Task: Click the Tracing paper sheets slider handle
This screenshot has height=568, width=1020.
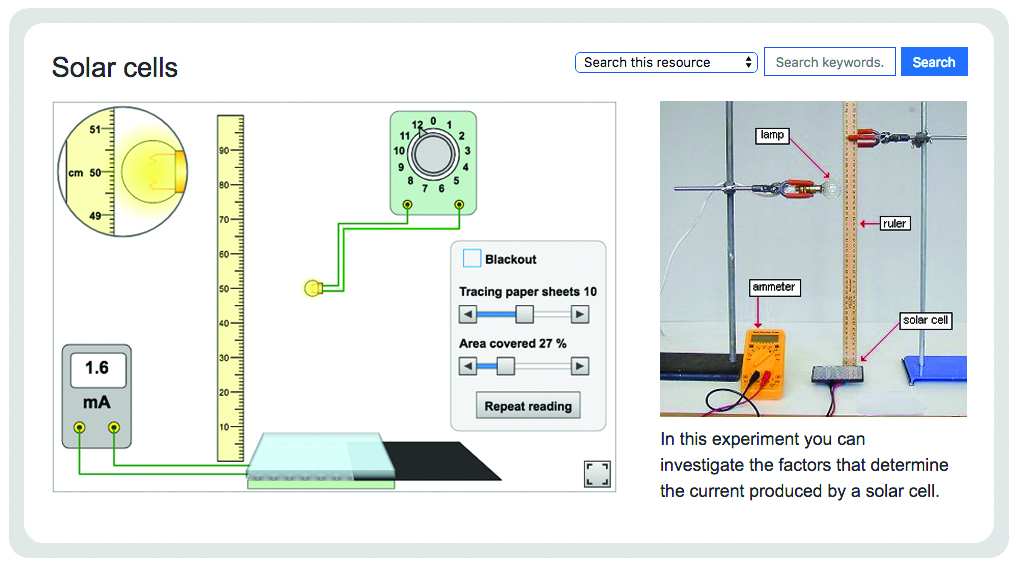Action: pos(524,315)
